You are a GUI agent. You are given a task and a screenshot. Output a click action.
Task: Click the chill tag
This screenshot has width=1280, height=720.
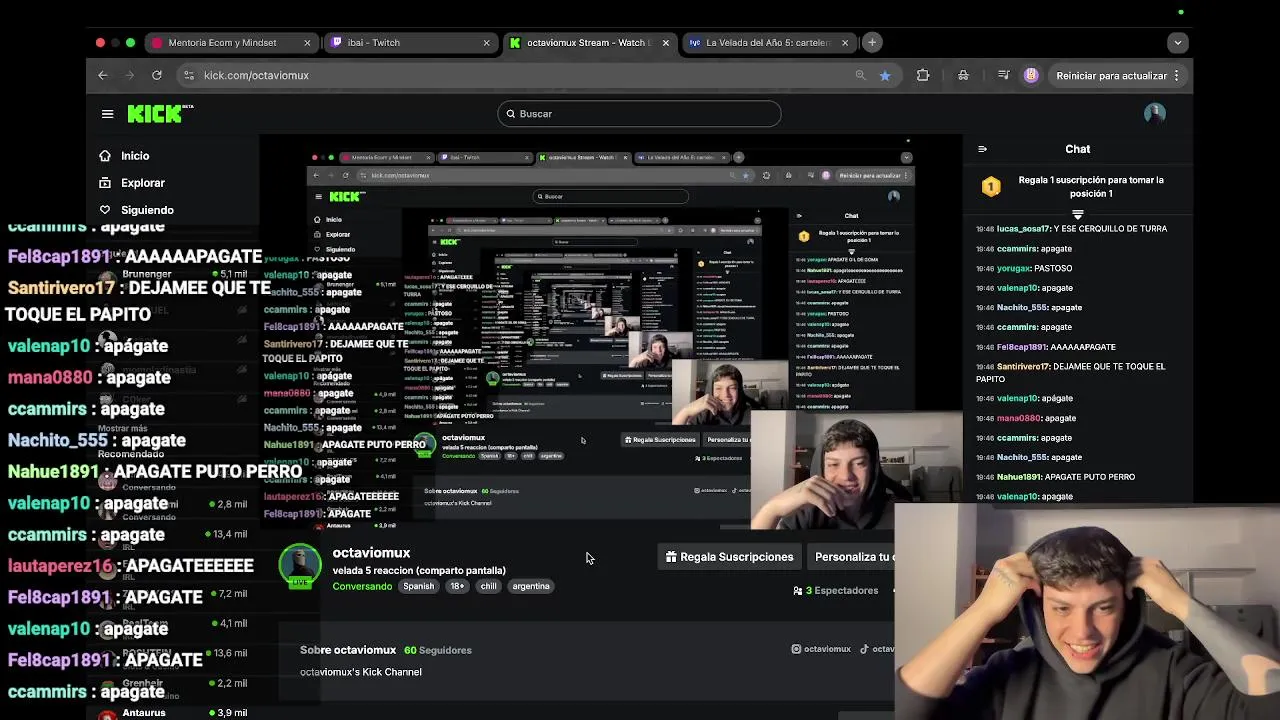pyautogui.click(x=488, y=587)
